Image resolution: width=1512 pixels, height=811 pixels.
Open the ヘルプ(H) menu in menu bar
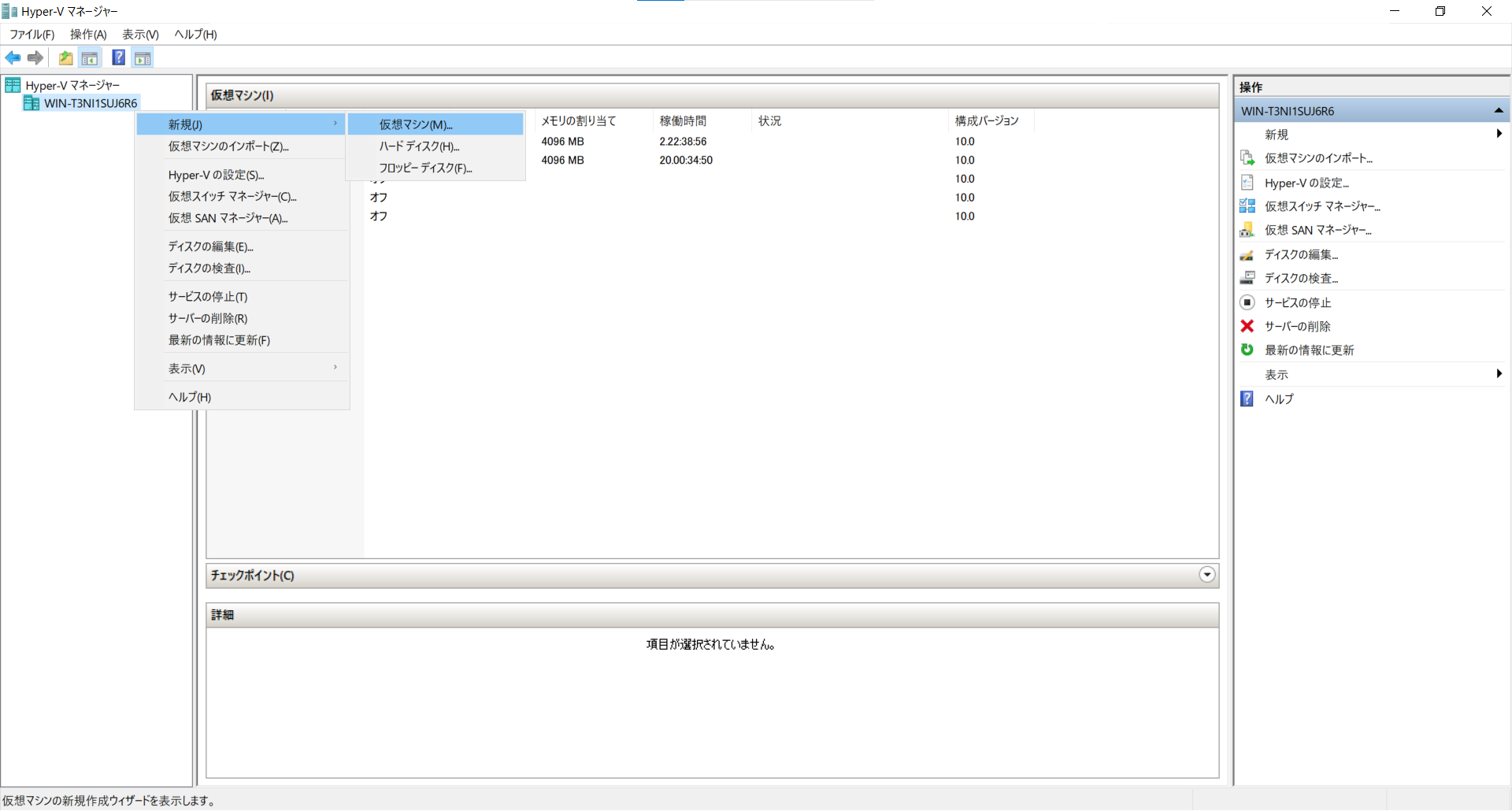pyautogui.click(x=195, y=35)
